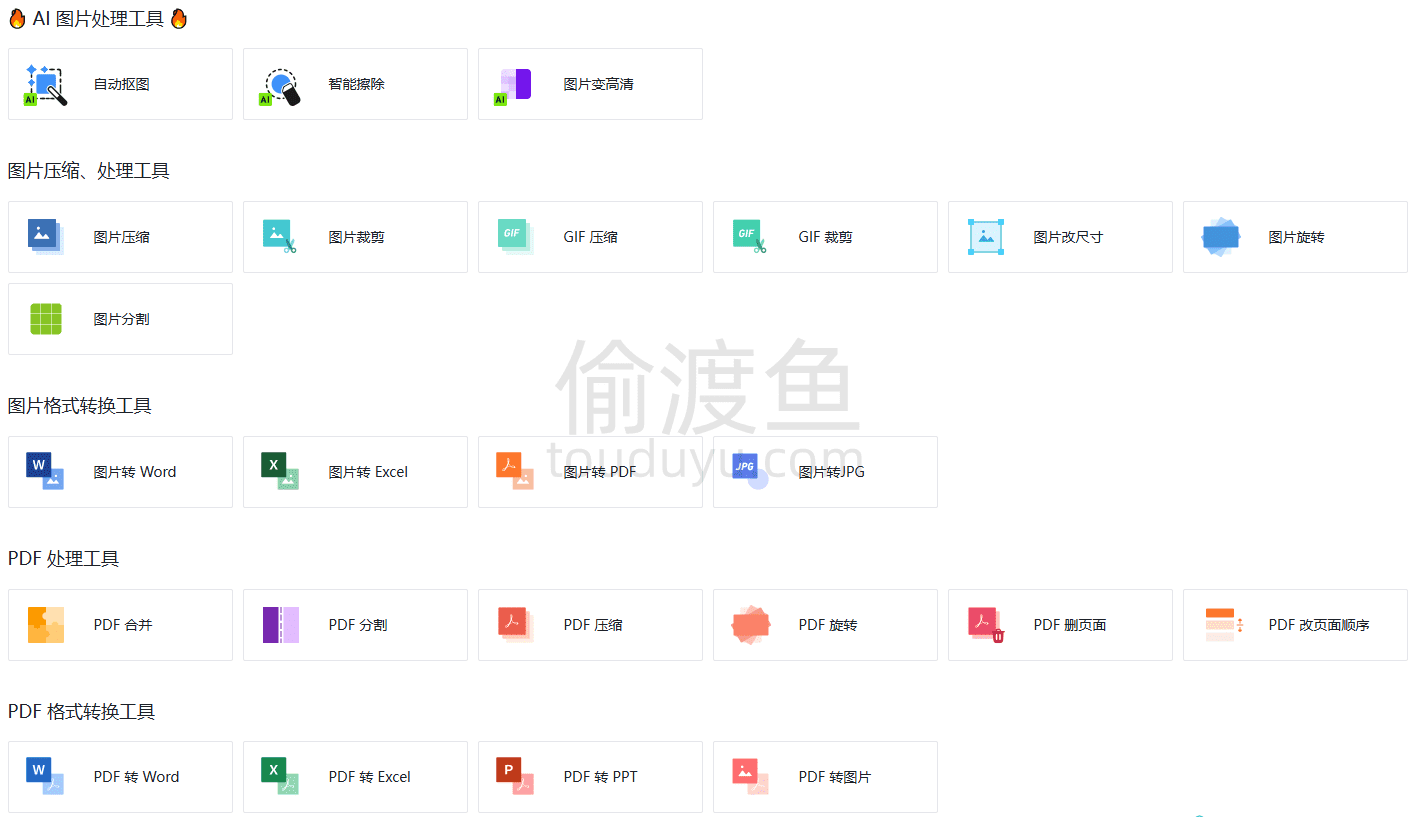1413x817 pixels.
Task: Click the PDF 合并 puzzle icon
Action: point(45,625)
